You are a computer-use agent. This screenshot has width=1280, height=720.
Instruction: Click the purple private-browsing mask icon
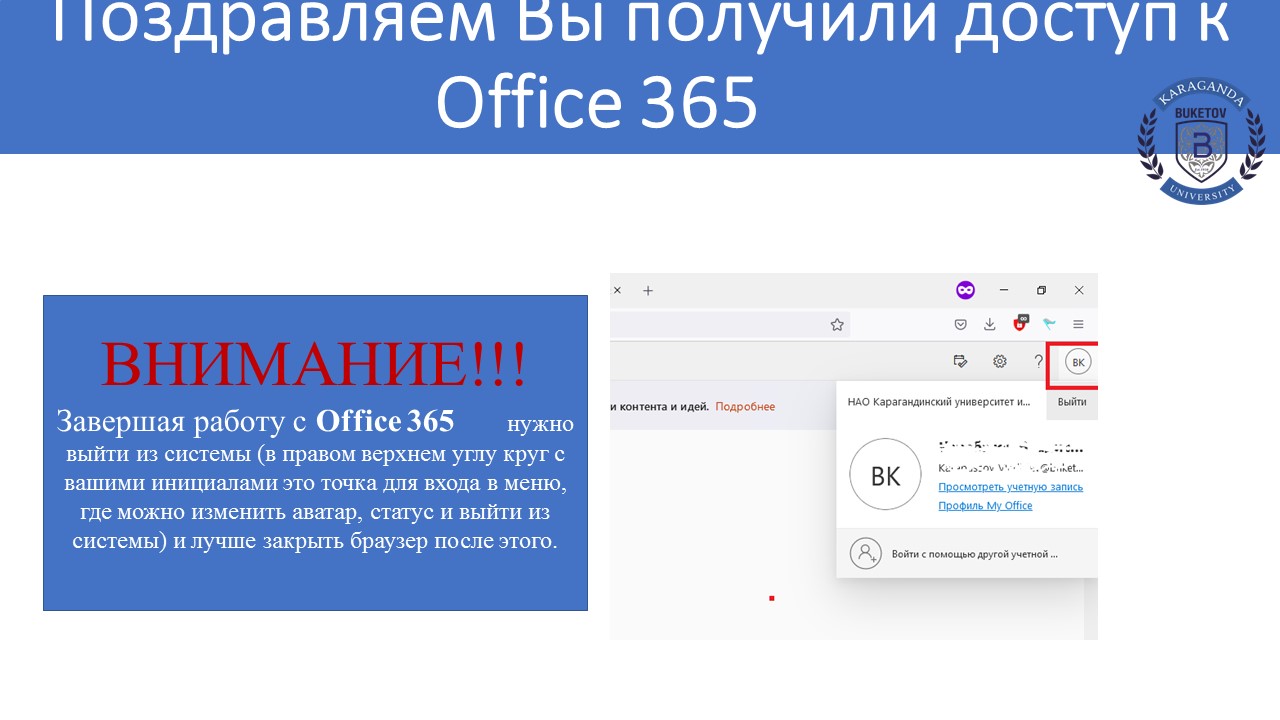click(965, 290)
